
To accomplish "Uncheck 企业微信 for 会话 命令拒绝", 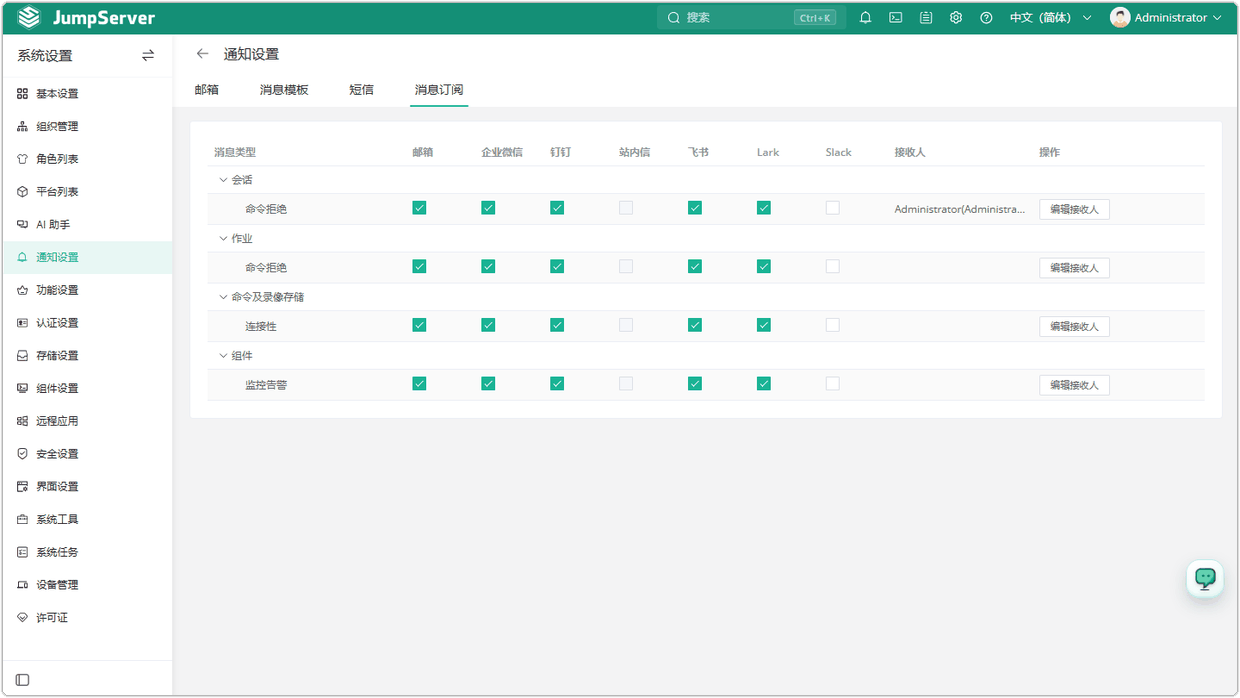I will click(x=488, y=208).
